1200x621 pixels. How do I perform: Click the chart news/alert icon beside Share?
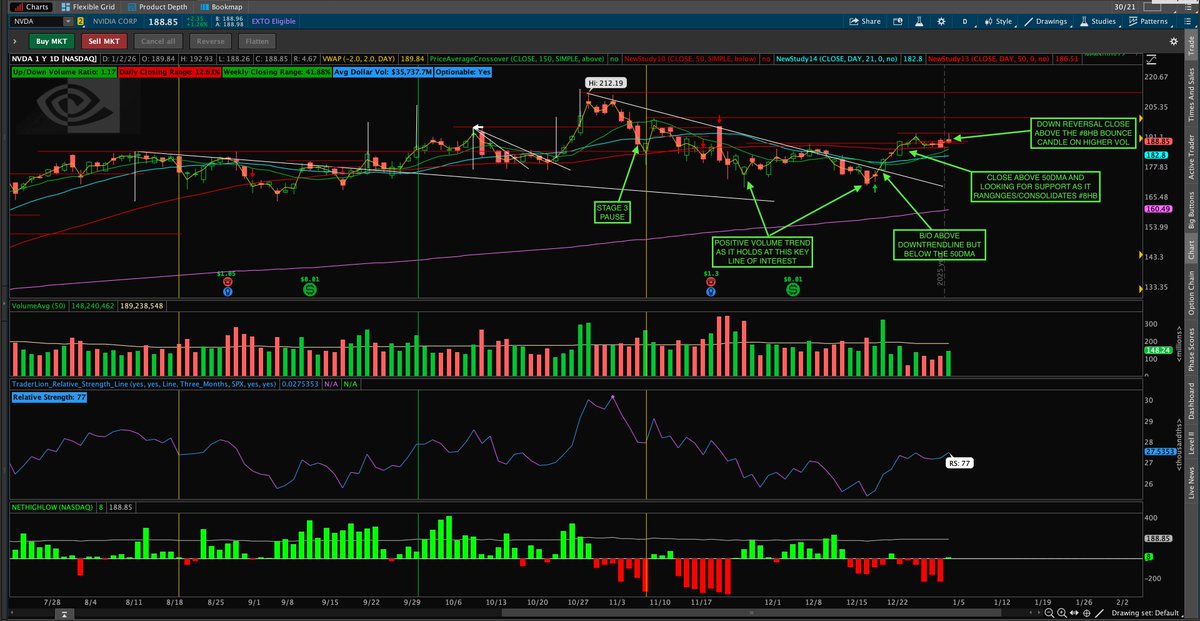pos(897,21)
